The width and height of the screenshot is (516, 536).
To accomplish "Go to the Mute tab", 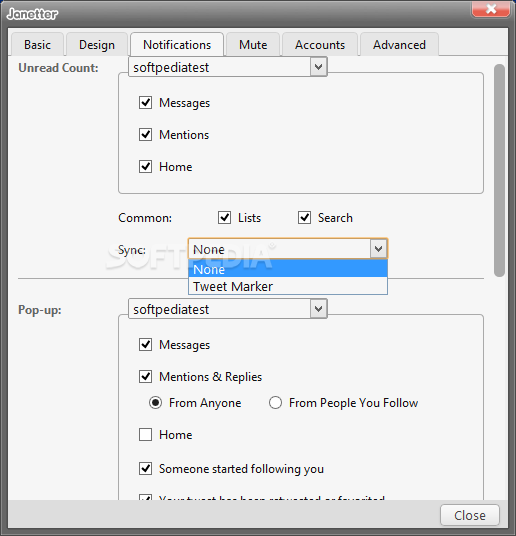I will pyautogui.click(x=253, y=44).
